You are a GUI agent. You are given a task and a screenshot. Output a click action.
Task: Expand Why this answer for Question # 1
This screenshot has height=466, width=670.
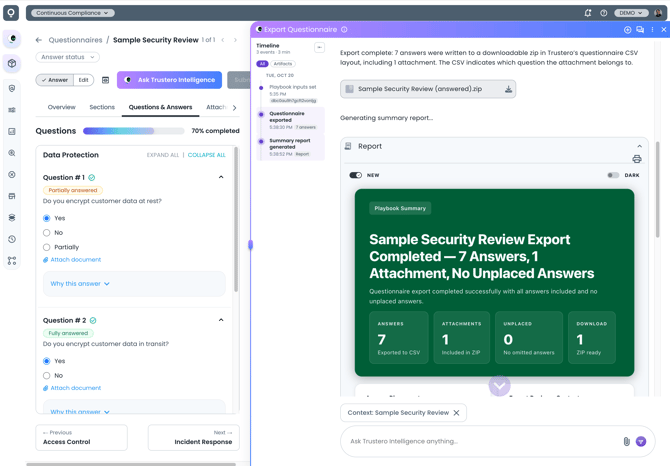pyautogui.click(x=80, y=284)
